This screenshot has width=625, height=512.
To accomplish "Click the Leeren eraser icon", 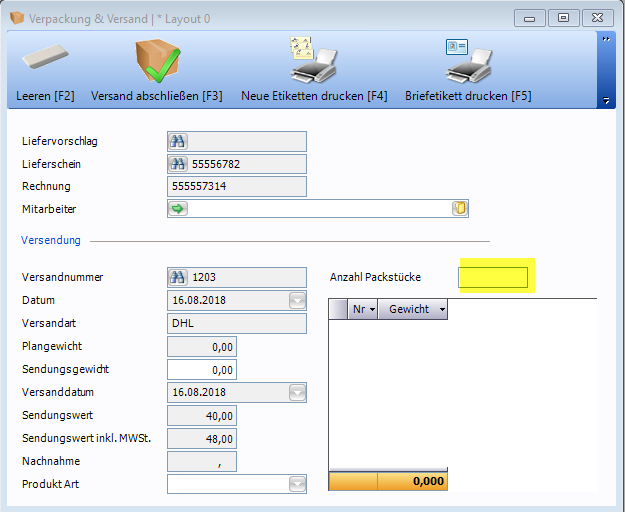I will (x=44, y=60).
